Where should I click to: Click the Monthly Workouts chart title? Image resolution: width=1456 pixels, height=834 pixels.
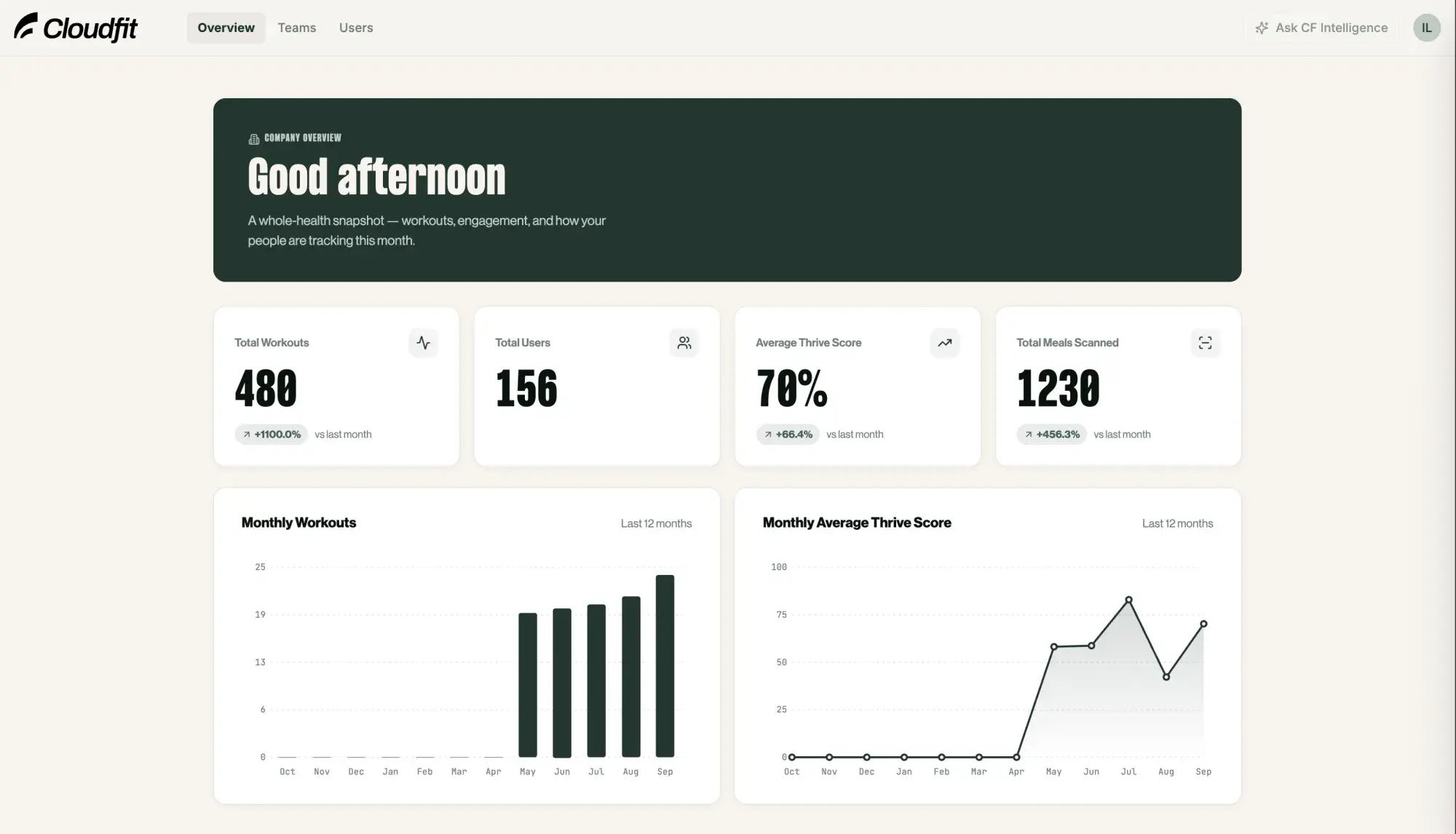298,523
